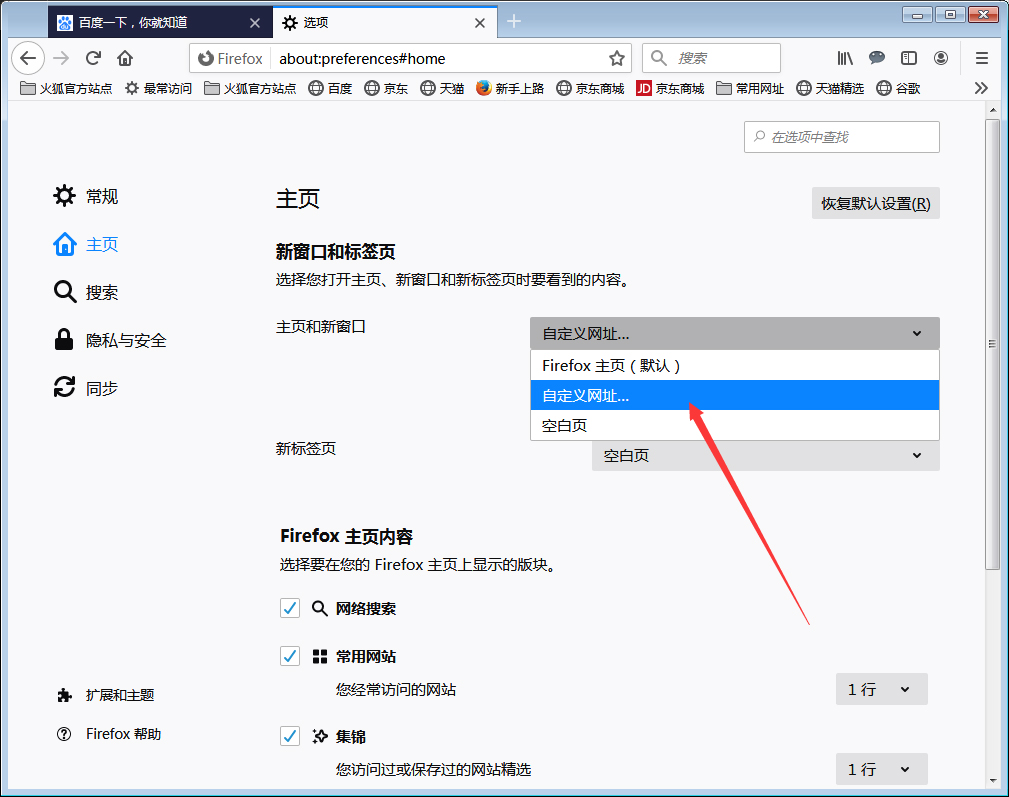
Task: 取消勾选"网络搜索"
Action: click(x=290, y=608)
